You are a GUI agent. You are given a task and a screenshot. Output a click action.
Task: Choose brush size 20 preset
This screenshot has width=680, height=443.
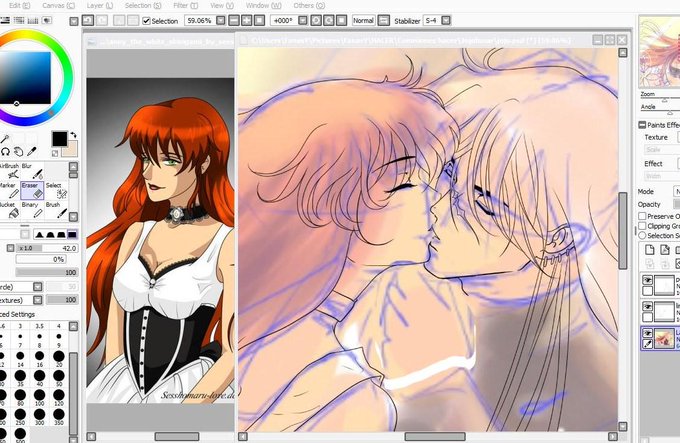point(59,356)
